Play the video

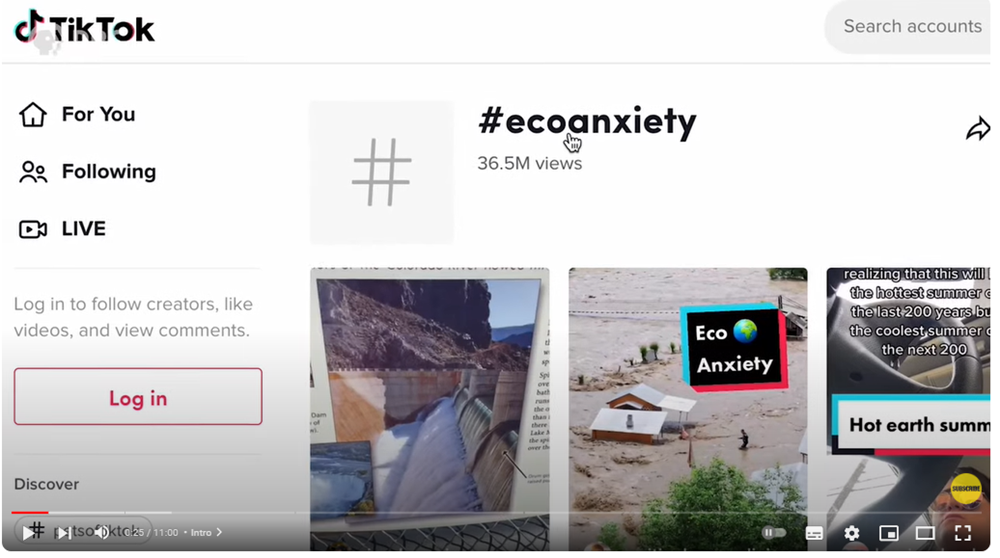(28, 532)
